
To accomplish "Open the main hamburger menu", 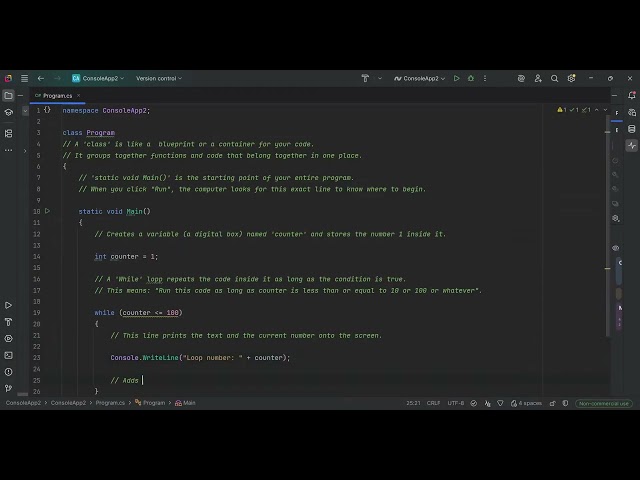I will pyautogui.click(x=24, y=78).
